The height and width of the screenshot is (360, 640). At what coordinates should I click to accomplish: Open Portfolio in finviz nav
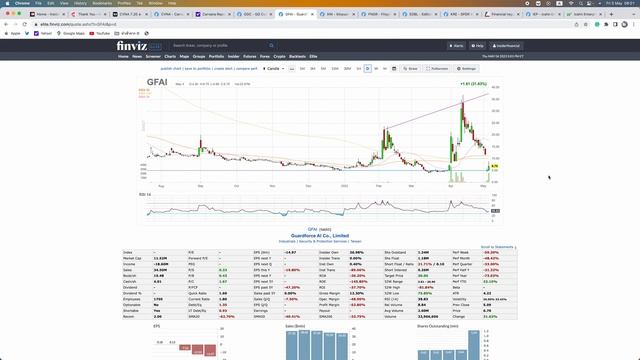tap(216, 56)
